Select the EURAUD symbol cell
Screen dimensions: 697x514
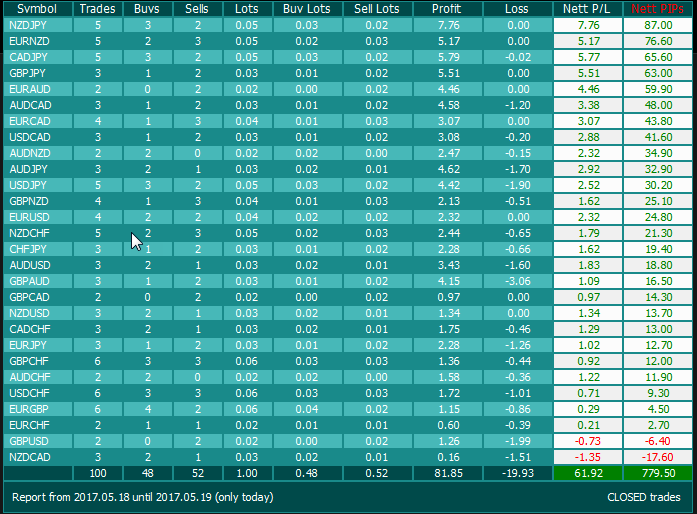(37, 89)
